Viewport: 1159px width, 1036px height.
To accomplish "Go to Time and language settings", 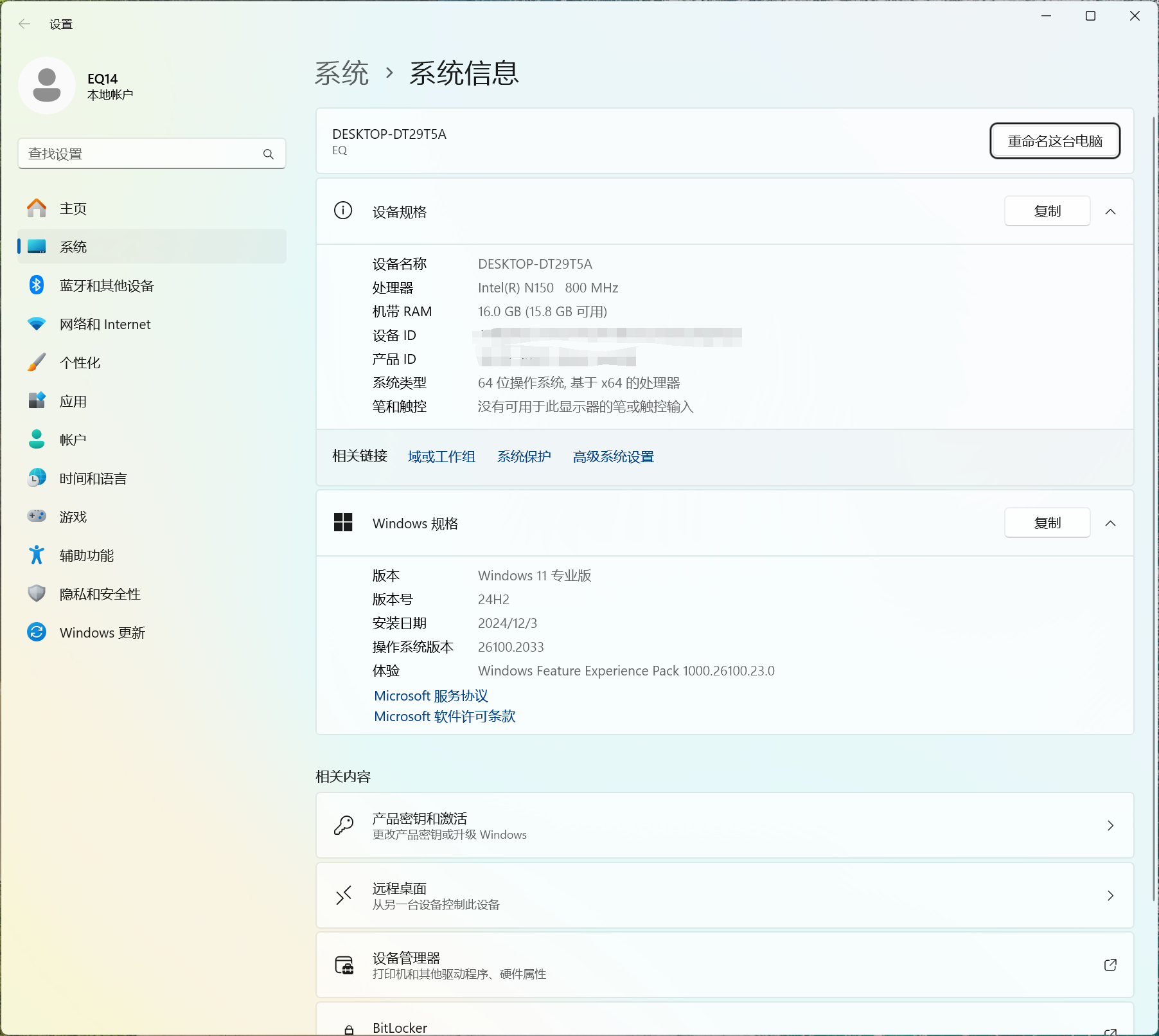I will (x=93, y=478).
